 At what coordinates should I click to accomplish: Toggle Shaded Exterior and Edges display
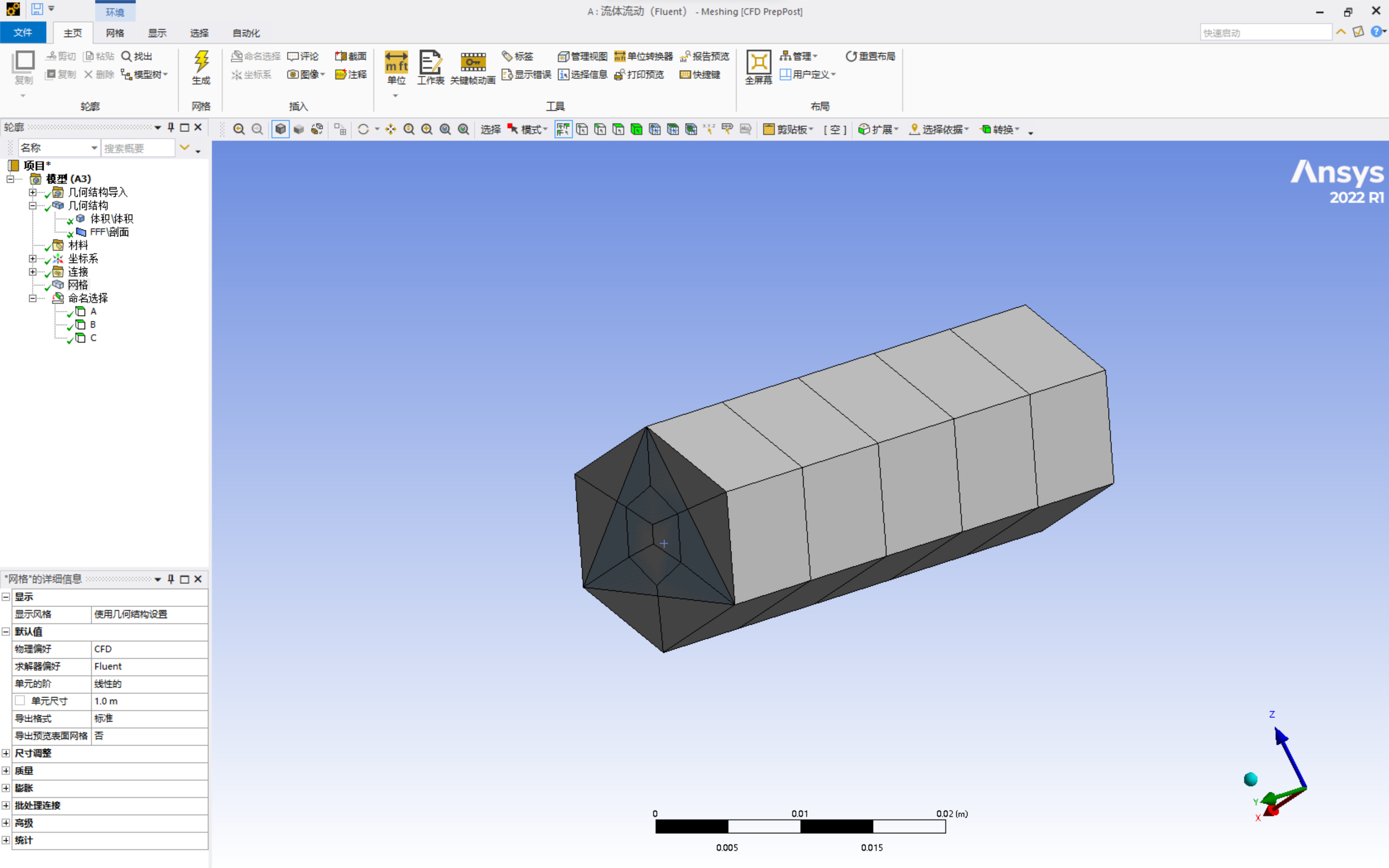[280, 129]
